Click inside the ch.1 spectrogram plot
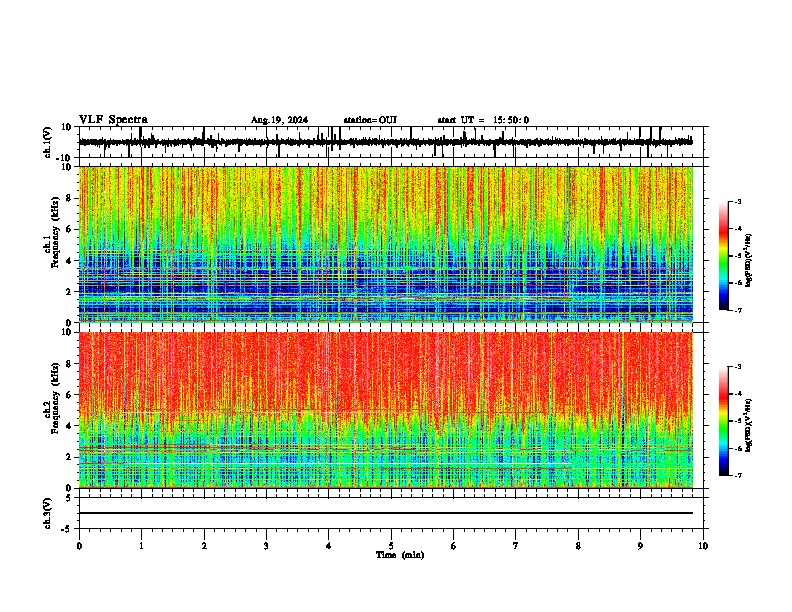Screen dimensions: 792x612 pyautogui.click(x=385, y=244)
